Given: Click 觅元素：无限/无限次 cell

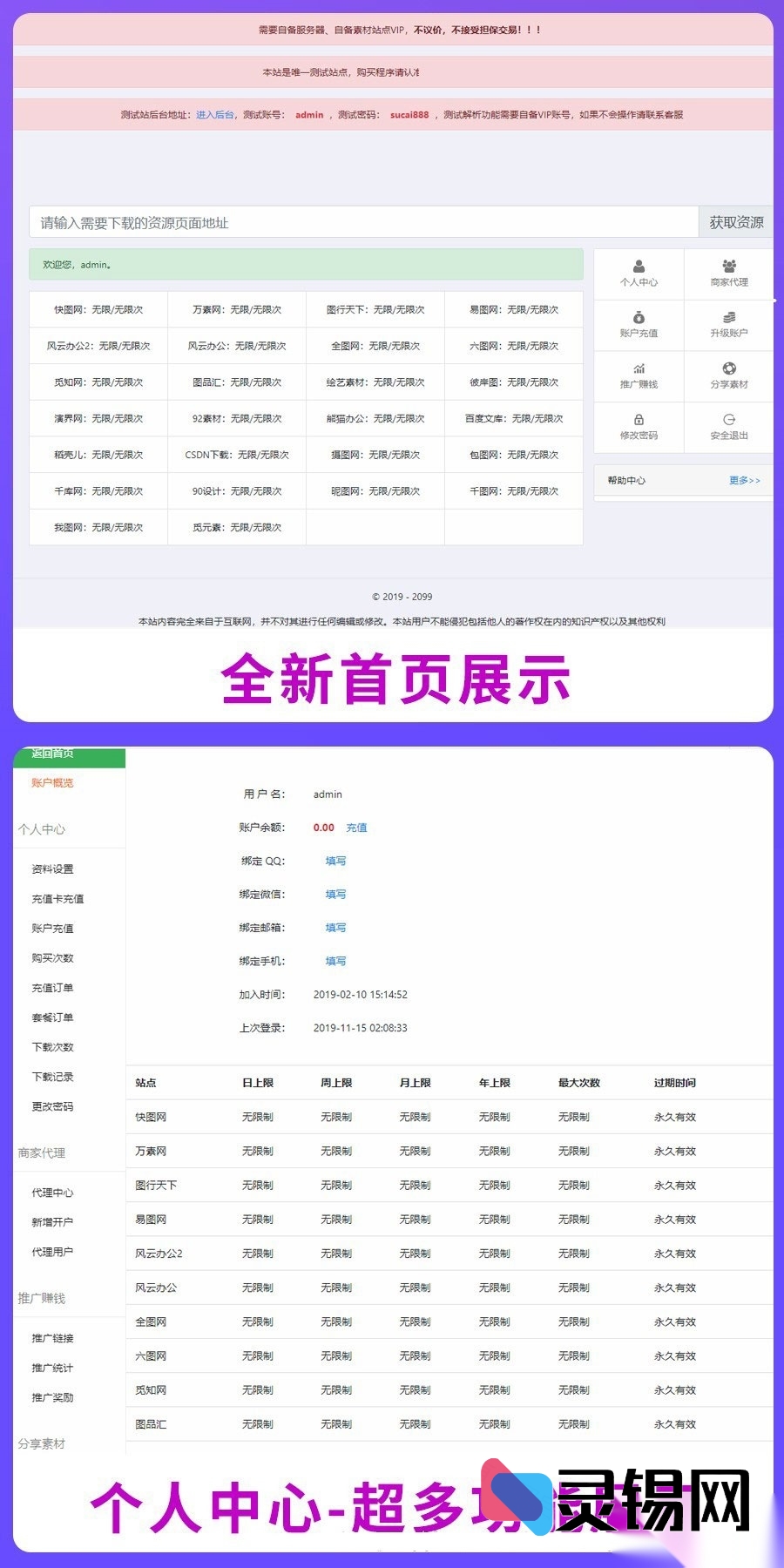Looking at the screenshot, I should (237, 527).
